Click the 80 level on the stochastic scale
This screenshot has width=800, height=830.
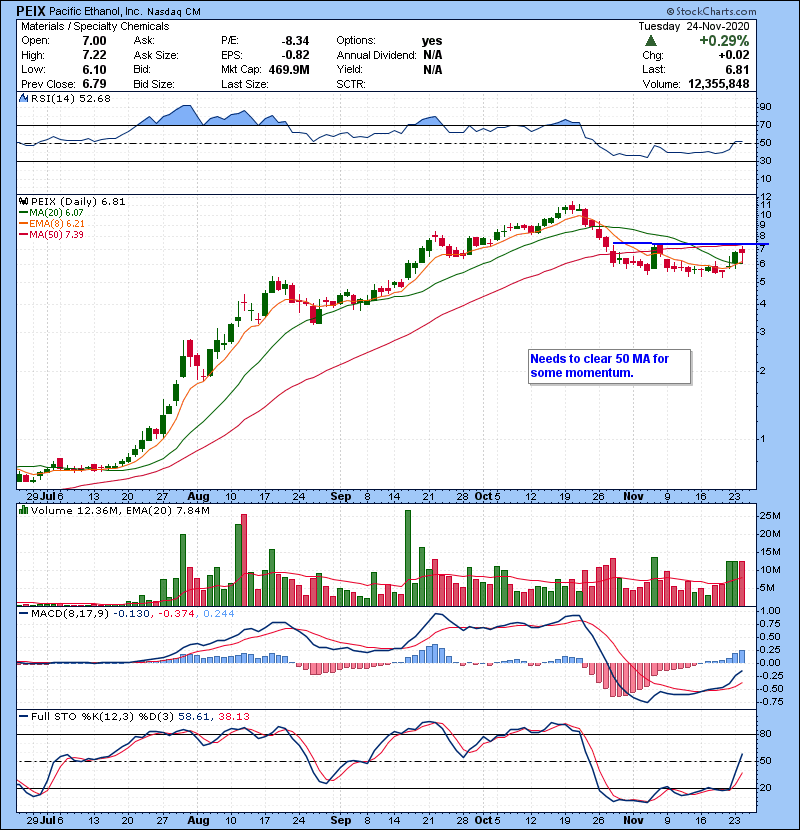tap(766, 734)
